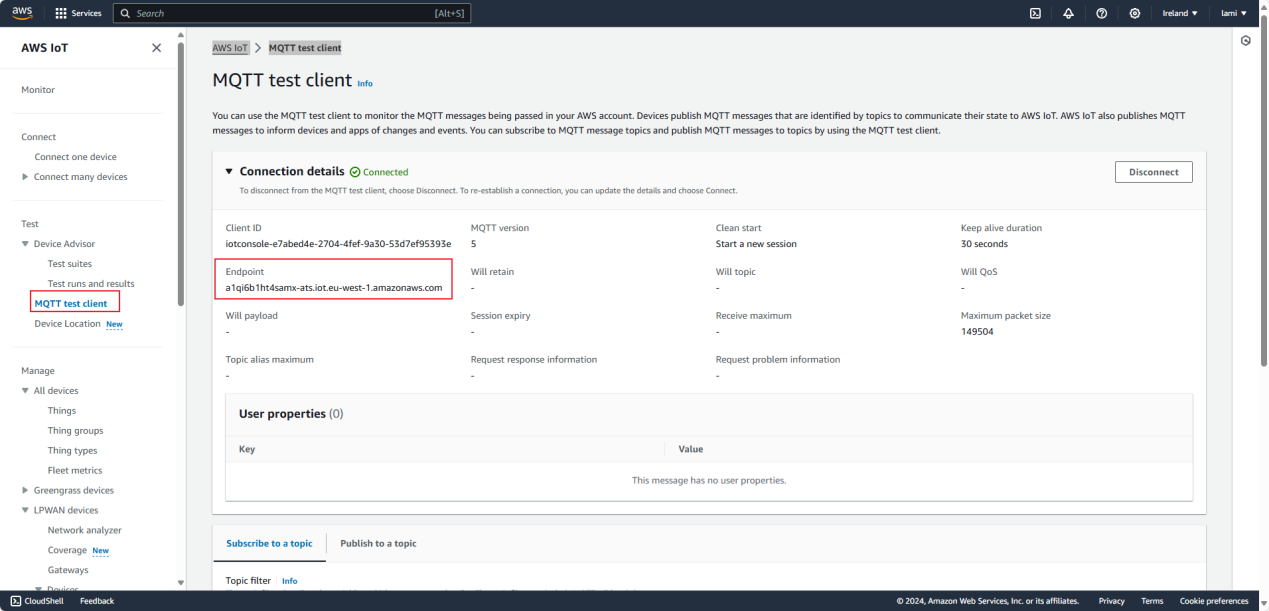The width and height of the screenshot is (1269, 611).
Task: Collapse the Connection details section
Action: pos(229,172)
